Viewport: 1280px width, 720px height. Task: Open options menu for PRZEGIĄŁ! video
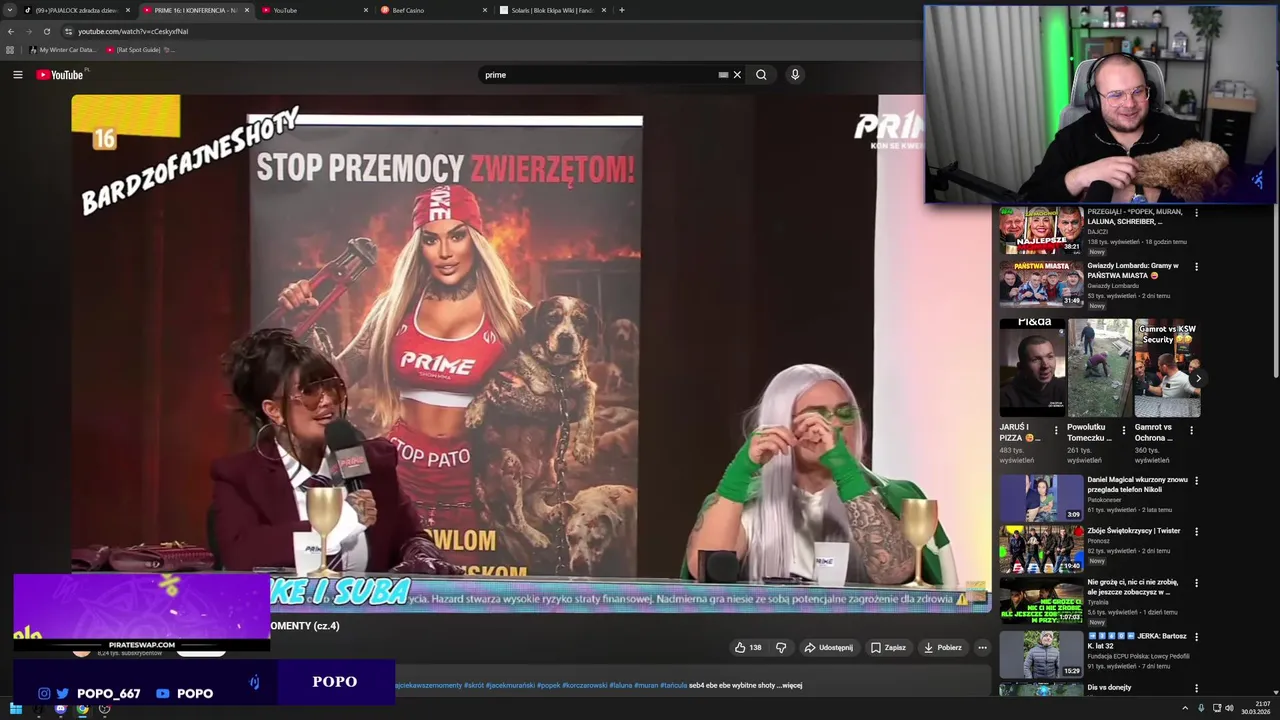pos(1196,213)
